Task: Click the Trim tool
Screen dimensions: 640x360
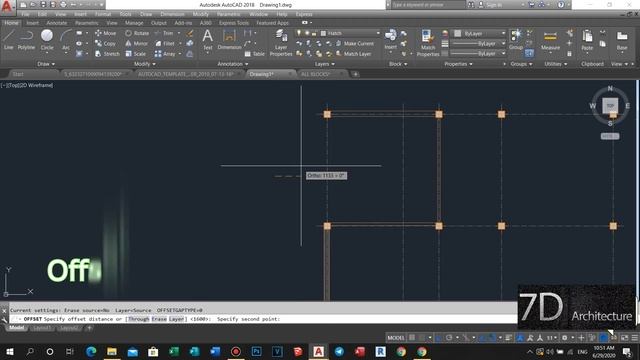Action: tap(164, 33)
